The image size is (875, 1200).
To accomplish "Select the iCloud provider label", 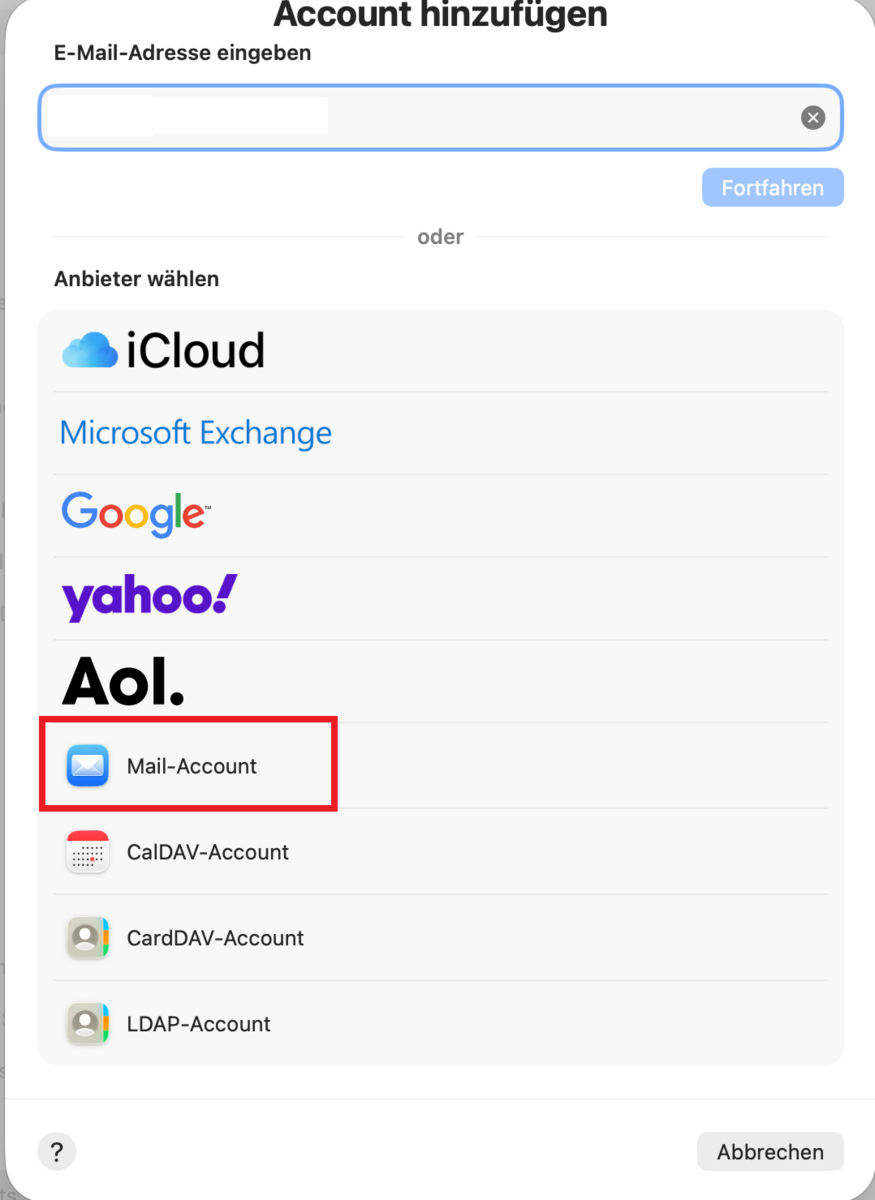I will (x=196, y=351).
